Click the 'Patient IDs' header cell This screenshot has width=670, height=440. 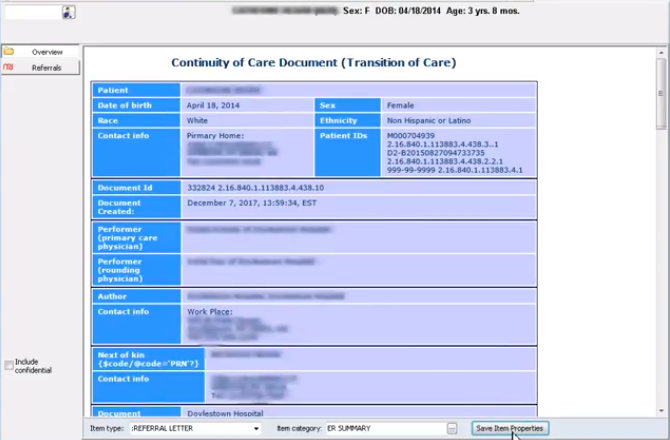click(x=347, y=152)
